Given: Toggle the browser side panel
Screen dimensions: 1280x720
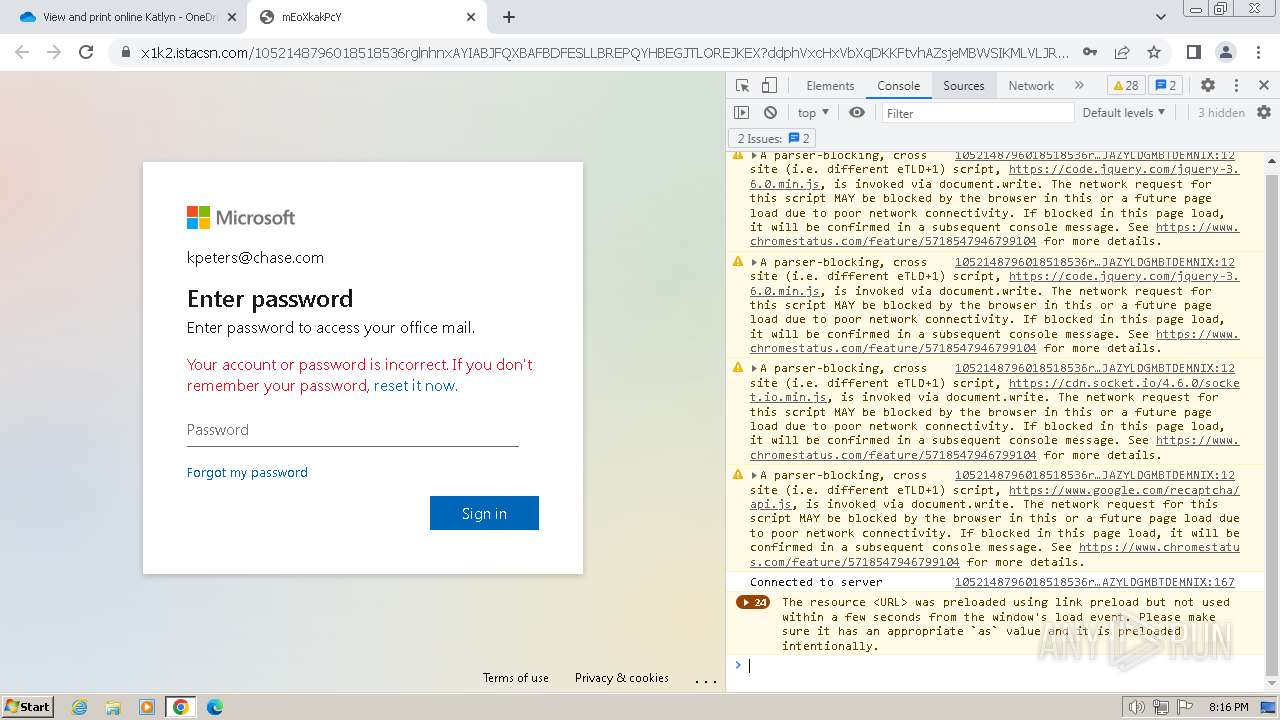Looking at the screenshot, I should tap(1193, 52).
